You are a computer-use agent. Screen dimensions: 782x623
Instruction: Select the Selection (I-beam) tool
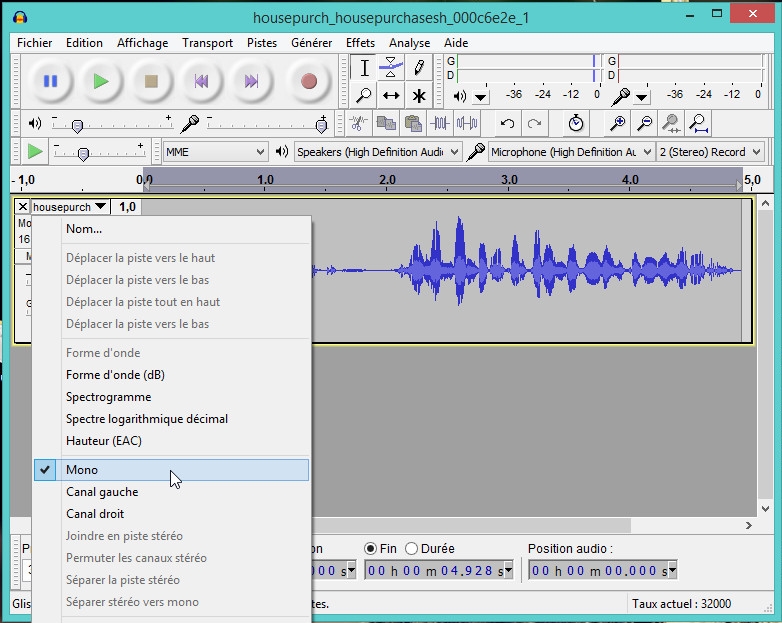pos(364,68)
